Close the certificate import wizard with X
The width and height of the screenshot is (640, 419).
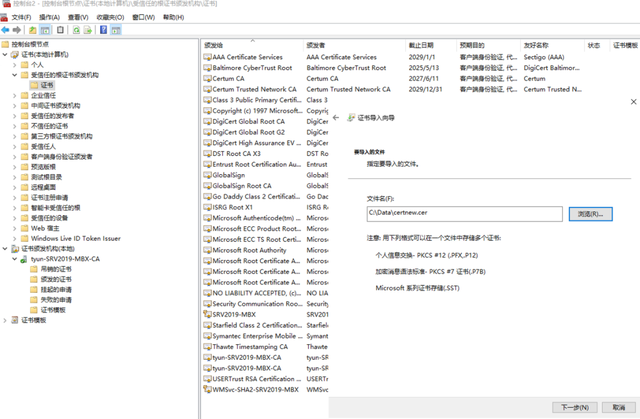click(x=633, y=102)
